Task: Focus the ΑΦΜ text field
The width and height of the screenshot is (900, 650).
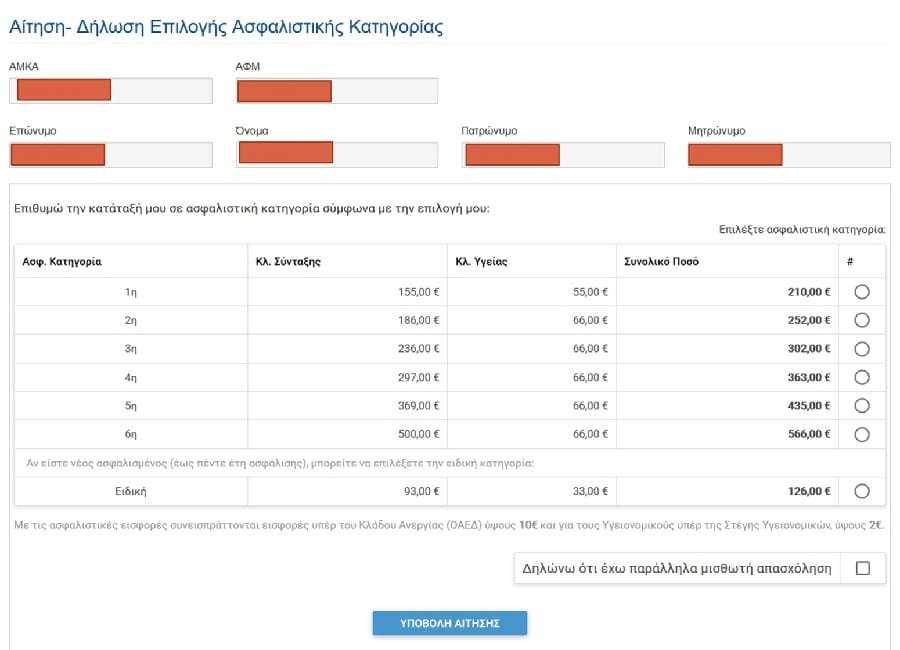Action: click(x=337, y=91)
